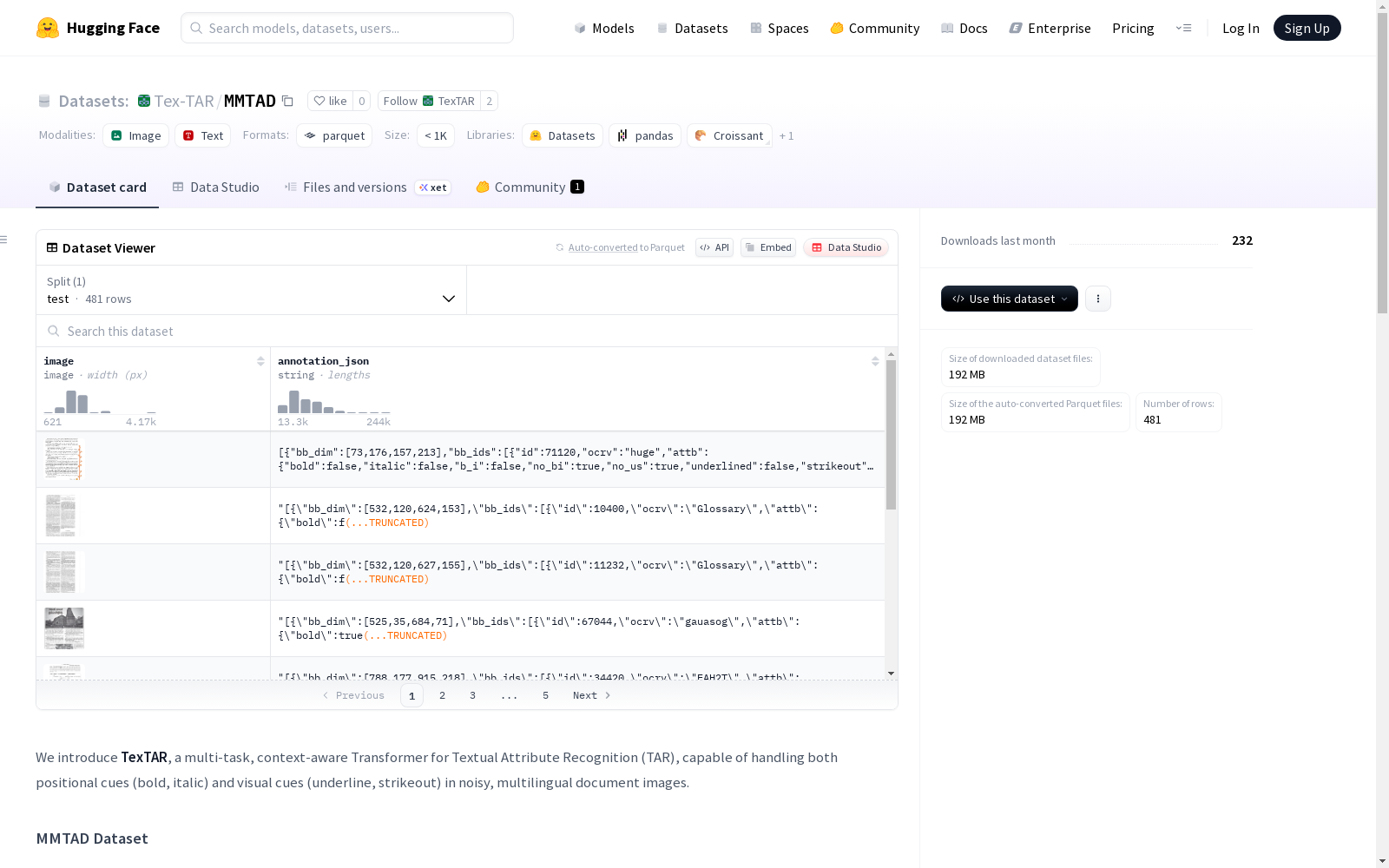This screenshot has width=1389, height=868.
Task: Click the page vertical scrollbar thumb
Action: pyautogui.click(x=1382, y=161)
